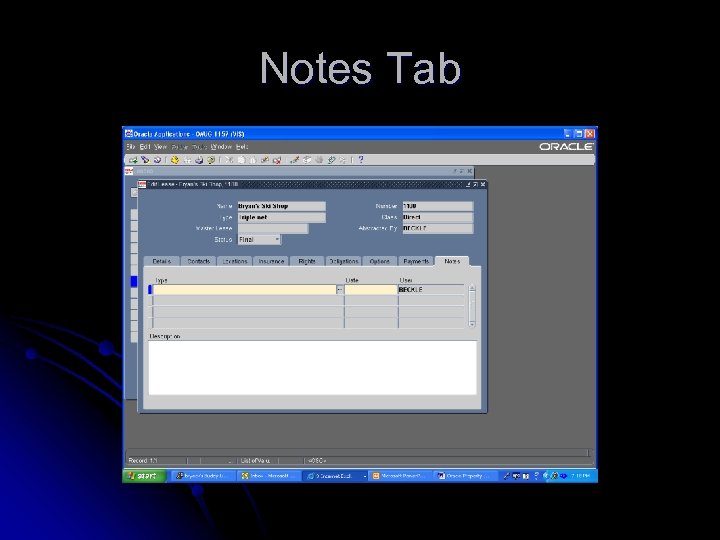Open the Type list of values button
The width and height of the screenshot is (720, 540).
pos(340,290)
